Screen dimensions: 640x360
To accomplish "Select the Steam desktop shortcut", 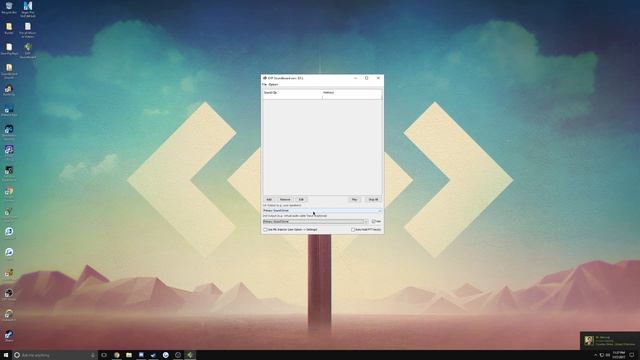I will 9,336.
